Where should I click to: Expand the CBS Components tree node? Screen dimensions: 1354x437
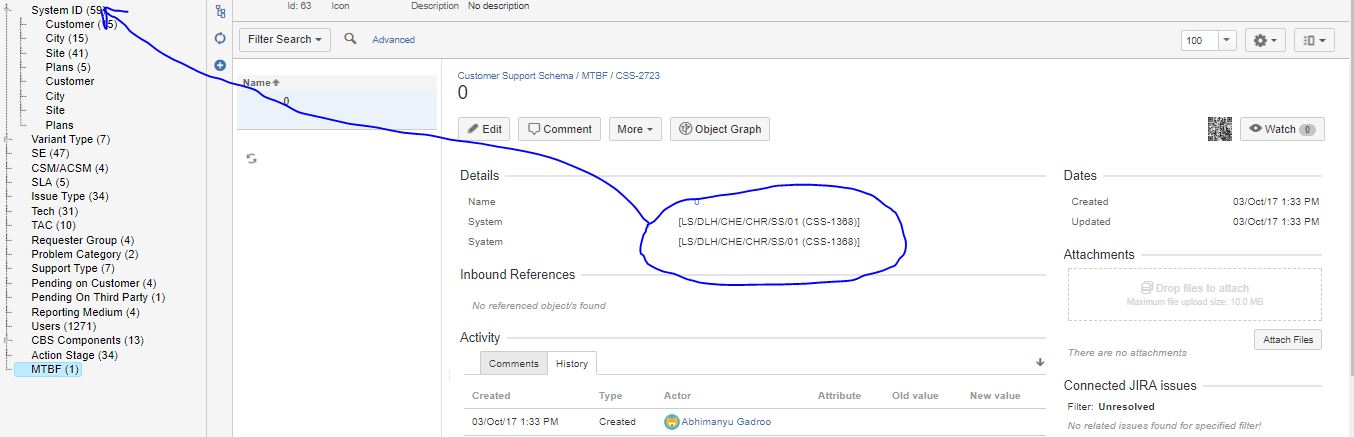[9, 340]
